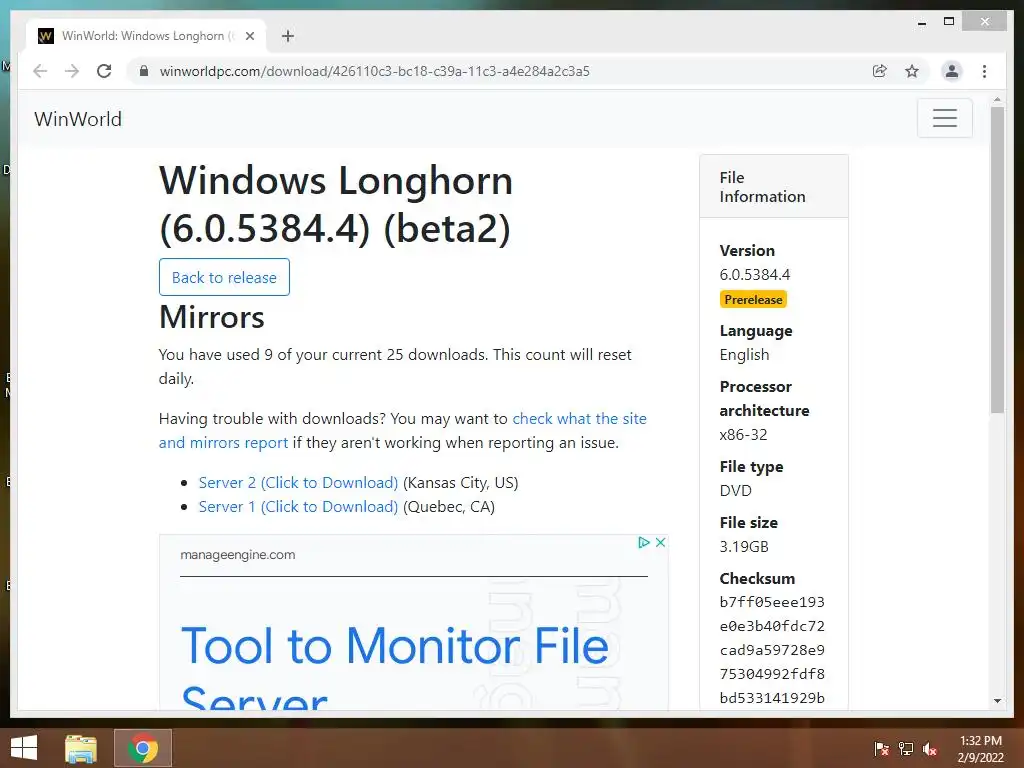Expand the hamburger navigation menu

944,118
